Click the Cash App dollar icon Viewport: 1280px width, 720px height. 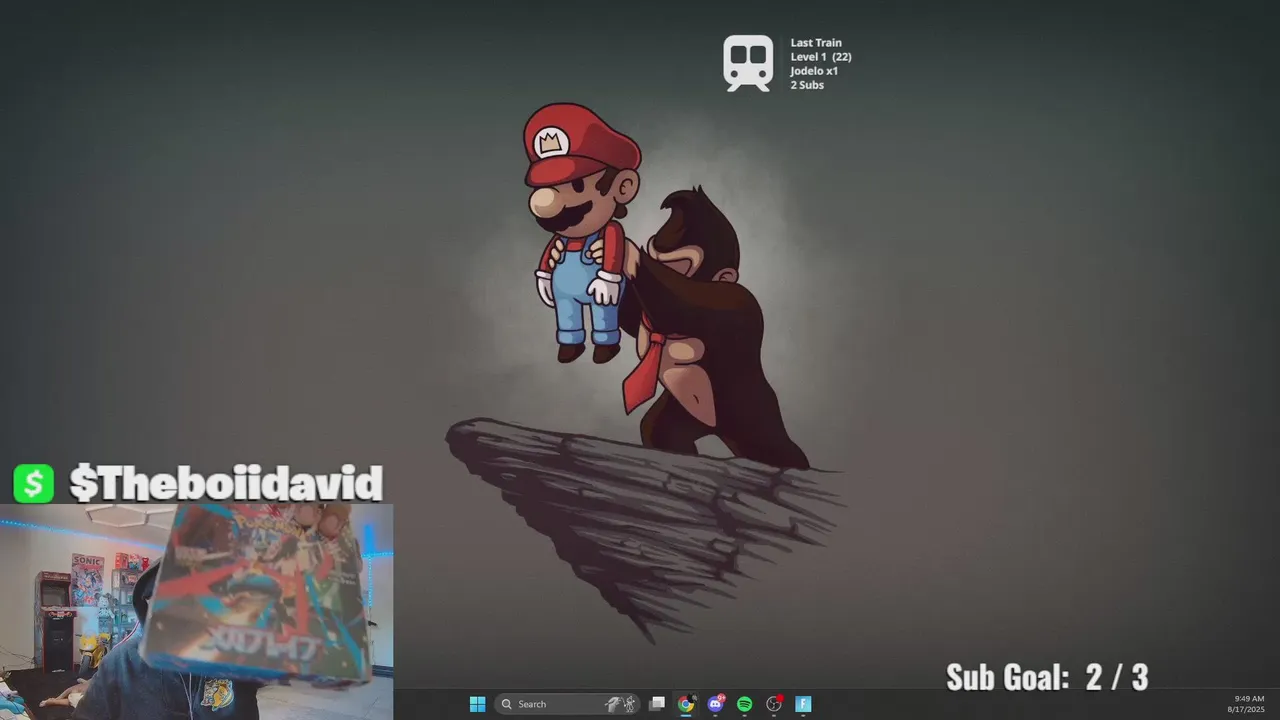tap(34, 483)
